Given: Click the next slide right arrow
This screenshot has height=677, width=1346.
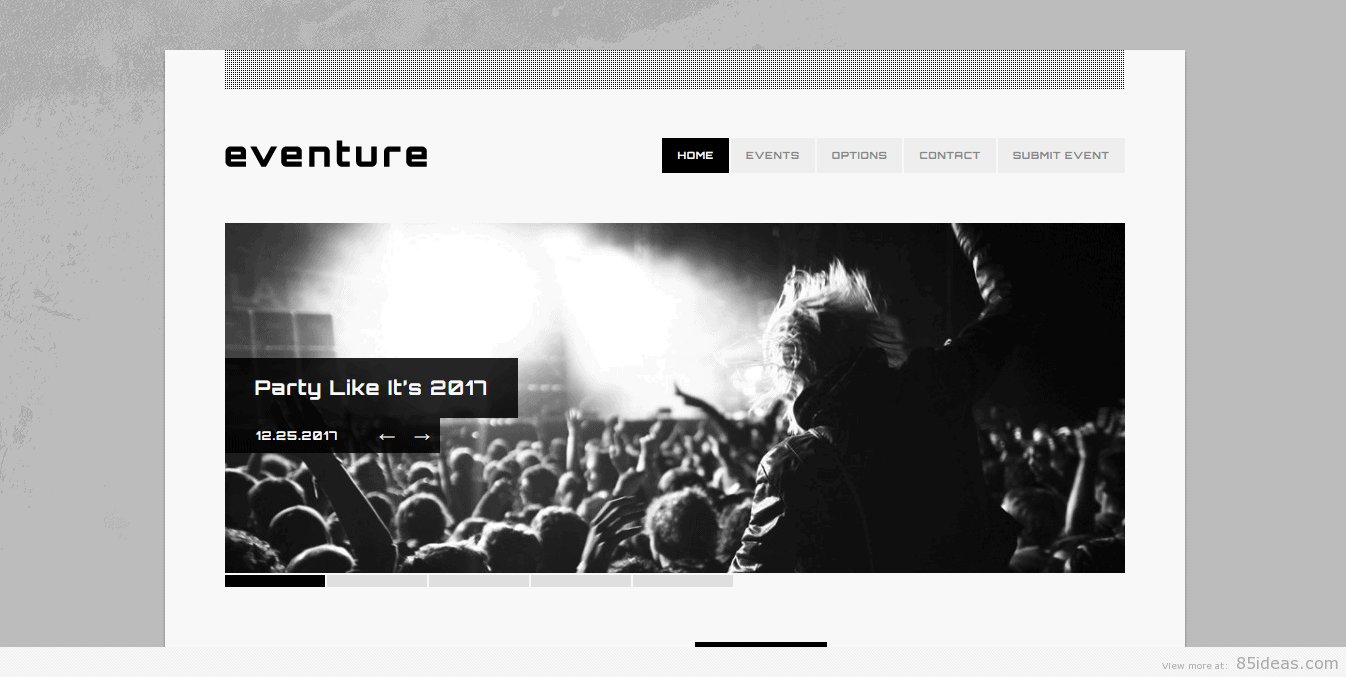Looking at the screenshot, I should pyautogui.click(x=422, y=436).
